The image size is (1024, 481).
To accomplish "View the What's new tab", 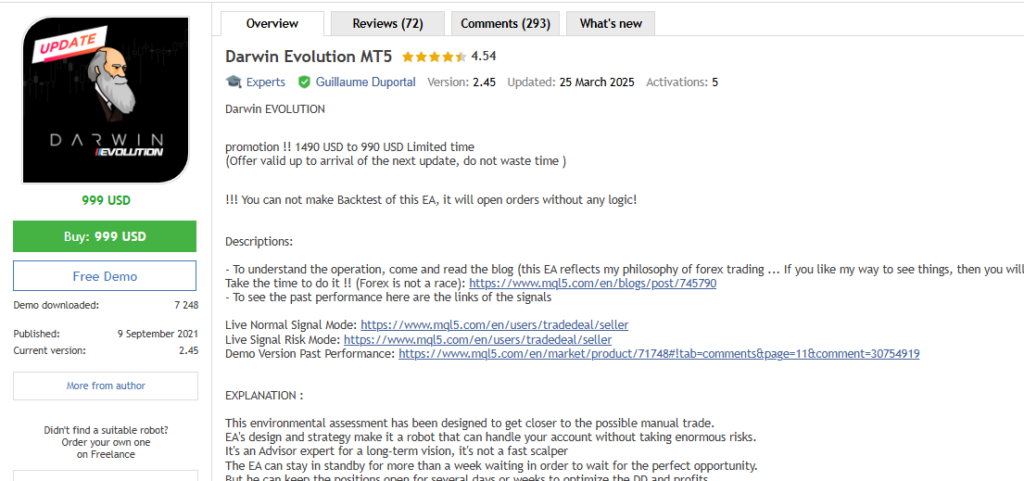I will [x=611, y=23].
